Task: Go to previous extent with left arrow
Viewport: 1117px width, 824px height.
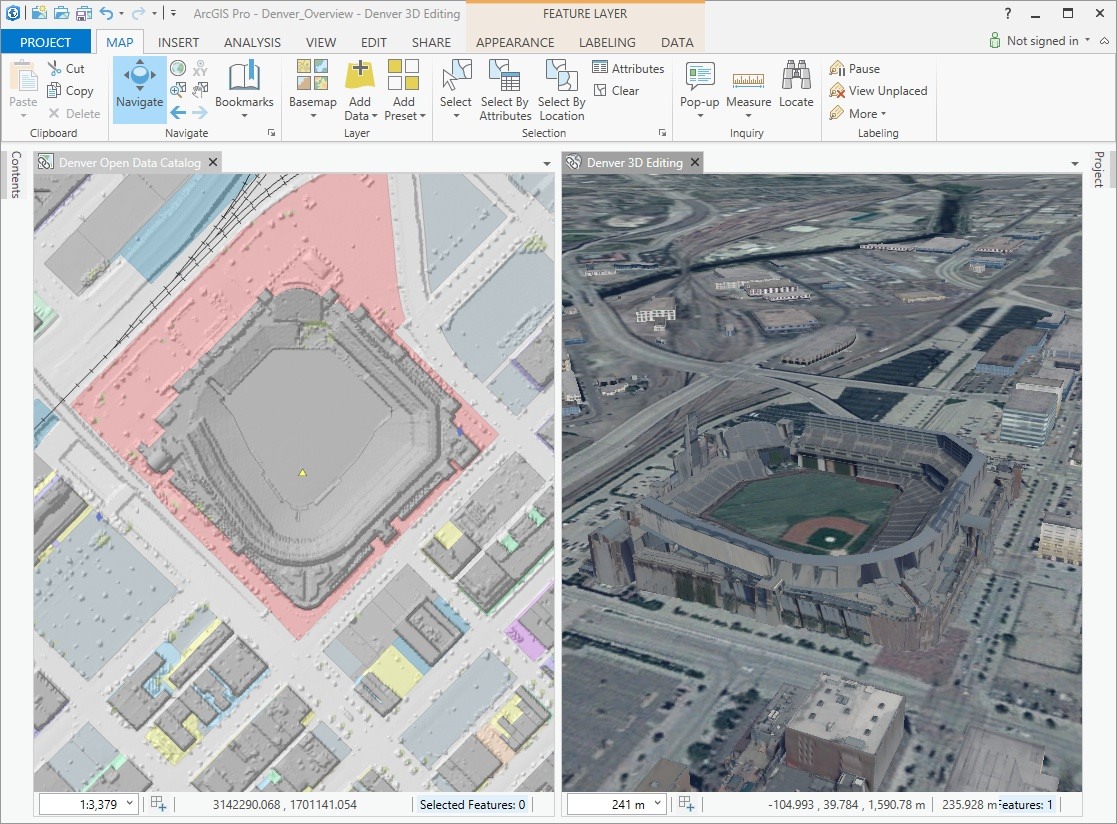Action: [x=178, y=112]
